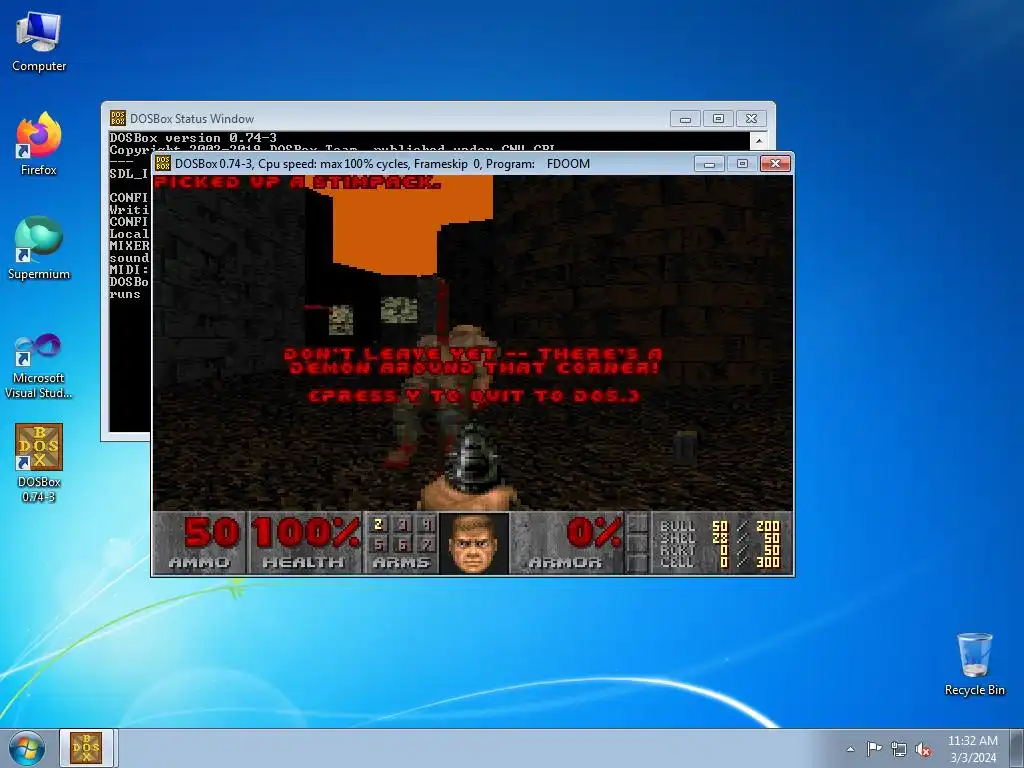
Task: Click the 'Don't leave yet' quit message
Action: click(474, 361)
